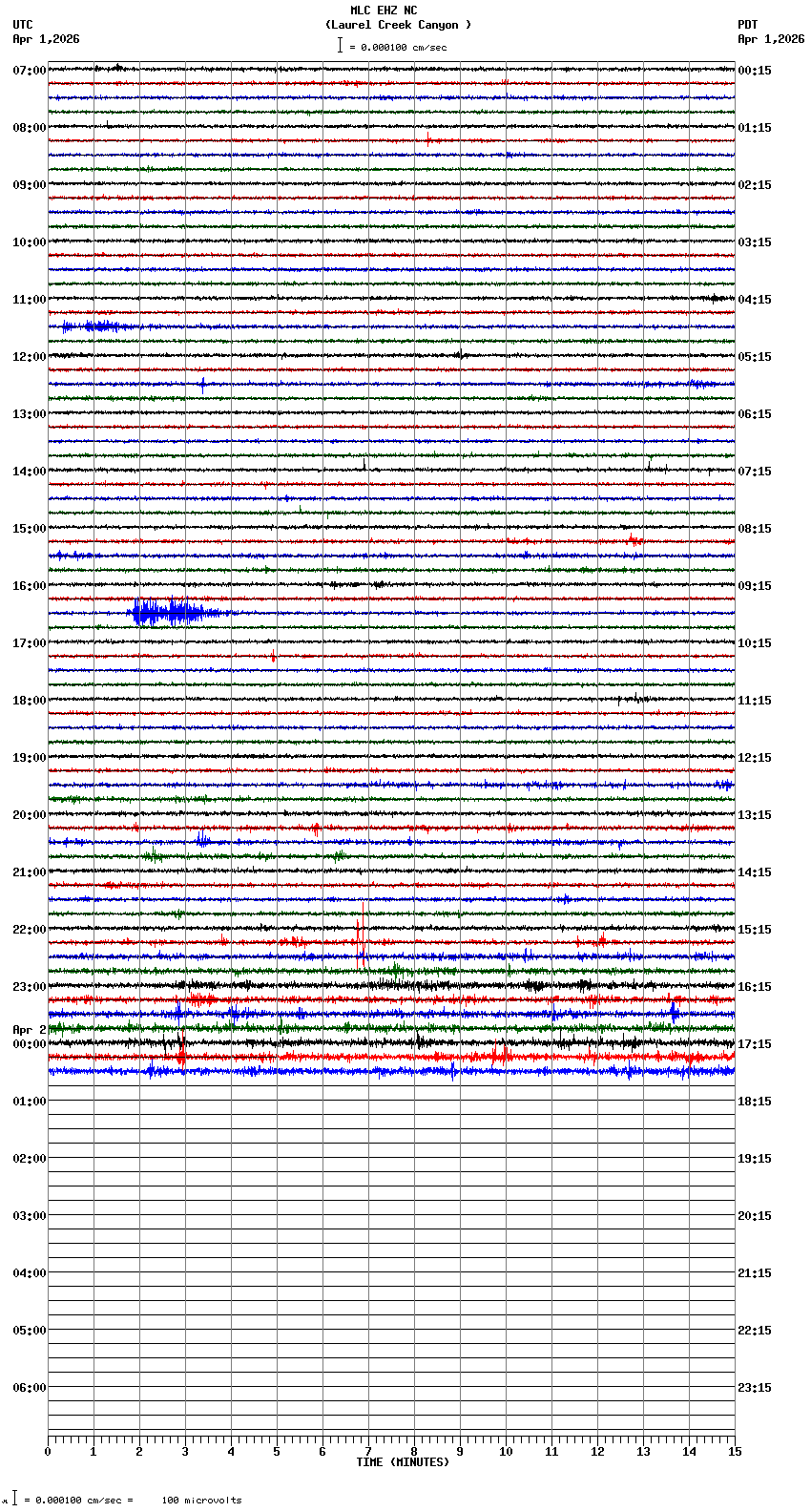Click the '22:00' UTC time label
Image resolution: width=811 pixels, height=1512 pixels.
[x=30, y=930]
